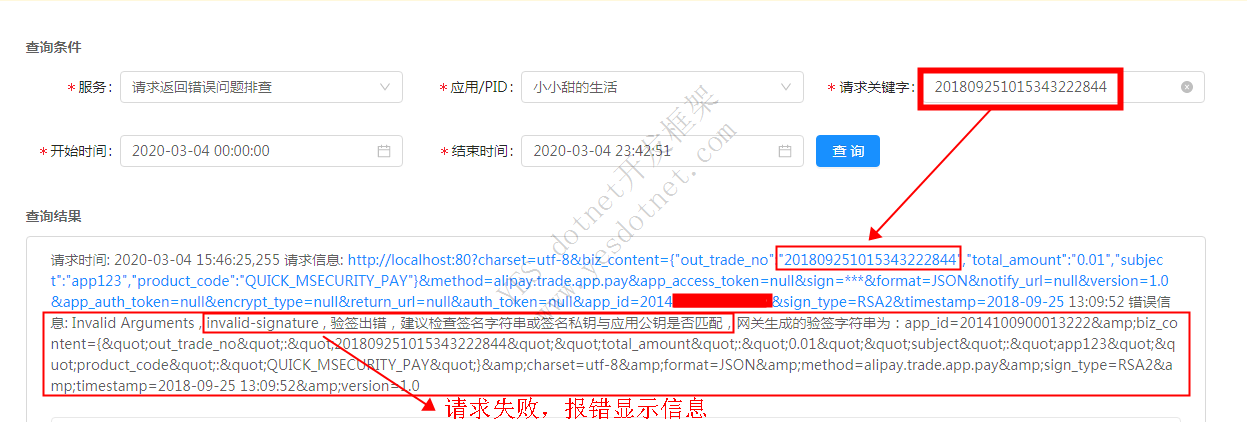Click the 请求关键字 field label

(x=871, y=87)
